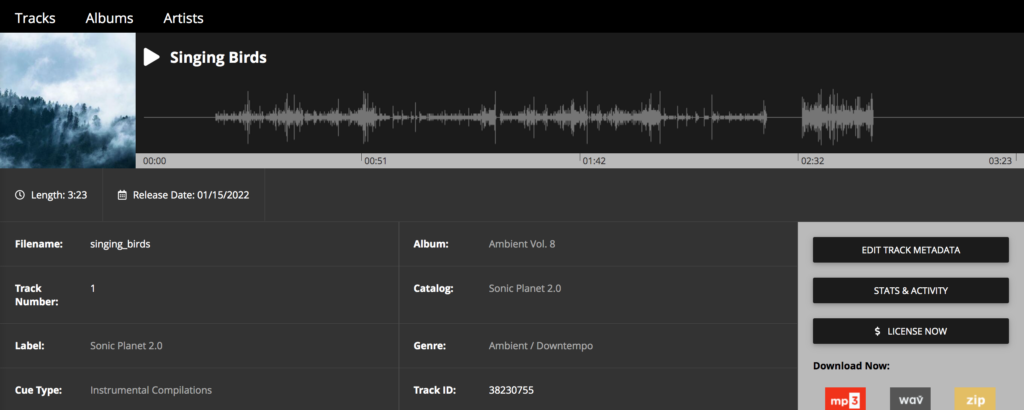The image size is (1024, 410).
Task: Select the Track ID value 38230755
Action: coord(511,390)
